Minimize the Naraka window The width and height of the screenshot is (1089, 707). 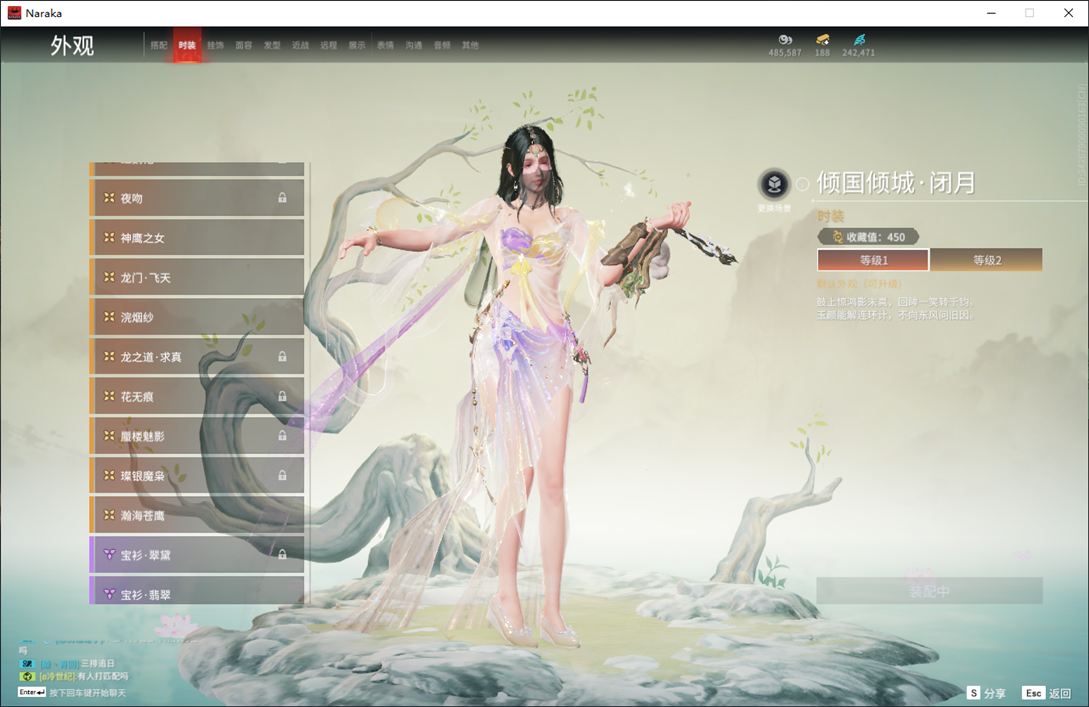(x=991, y=13)
